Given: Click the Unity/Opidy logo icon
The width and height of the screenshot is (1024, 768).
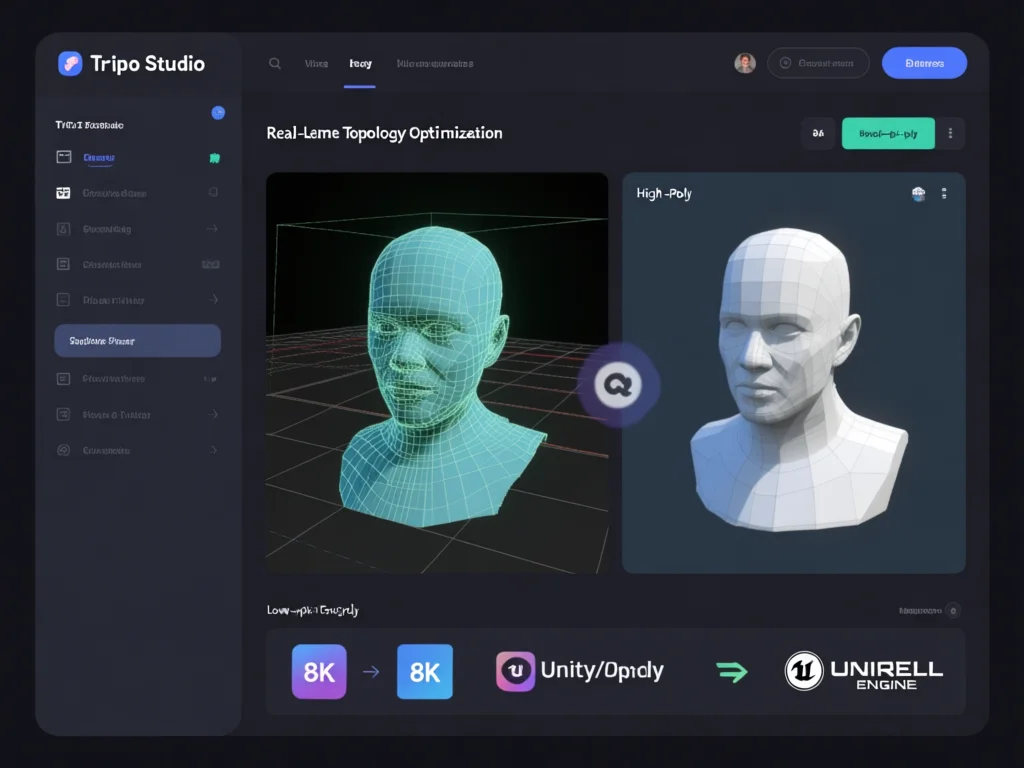Looking at the screenshot, I should point(516,671).
